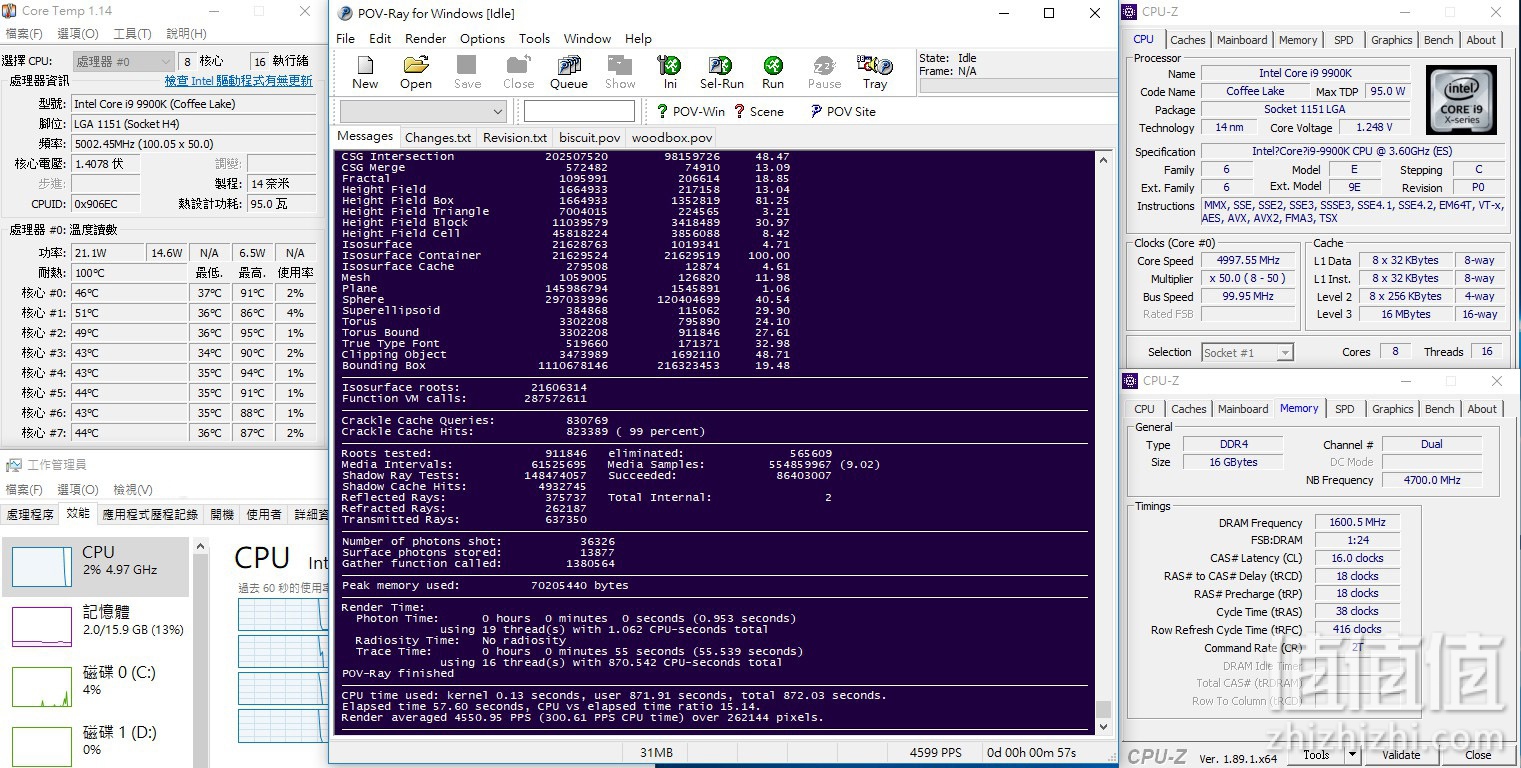This screenshot has height=768, width=1521.
Task: Open the CPU-Z socket Selection dropdown
Action: pyautogui.click(x=1247, y=352)
